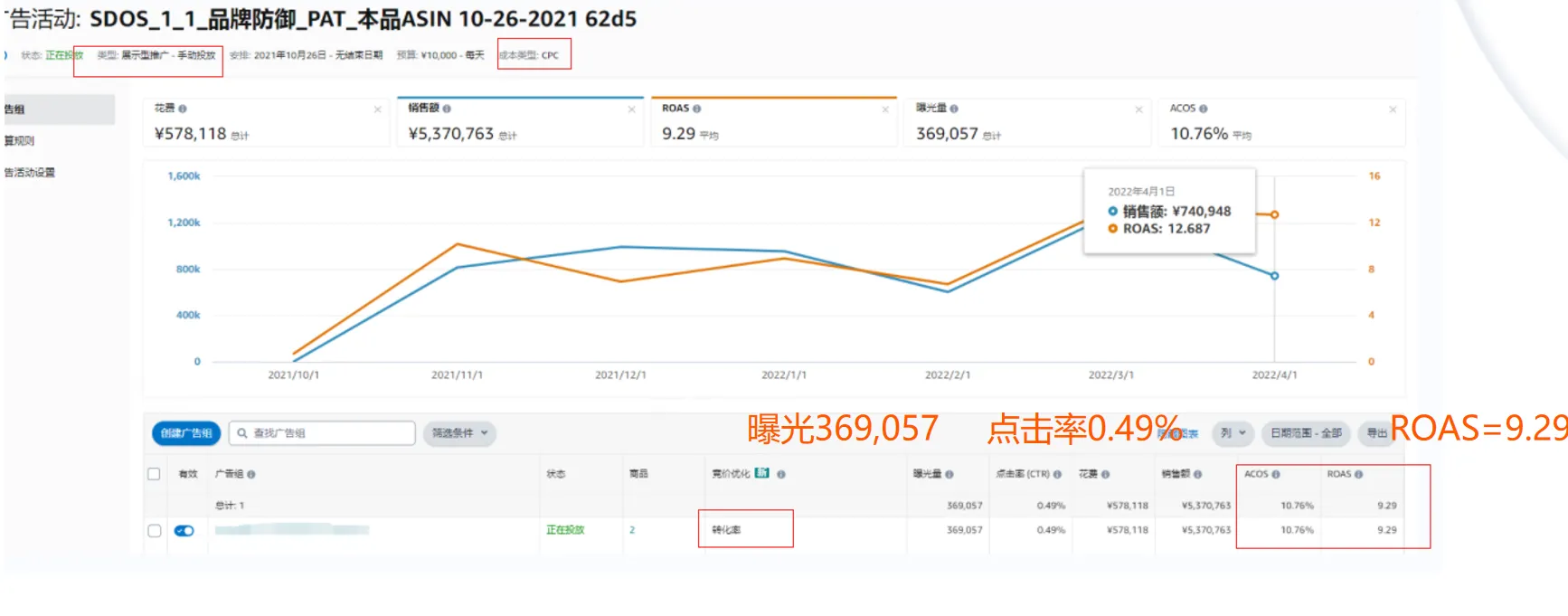Screen dimensions: 1568x616
Task: Tick the select-all checkbox in table header
Action: pyautogui.click(x=154, y=474)
